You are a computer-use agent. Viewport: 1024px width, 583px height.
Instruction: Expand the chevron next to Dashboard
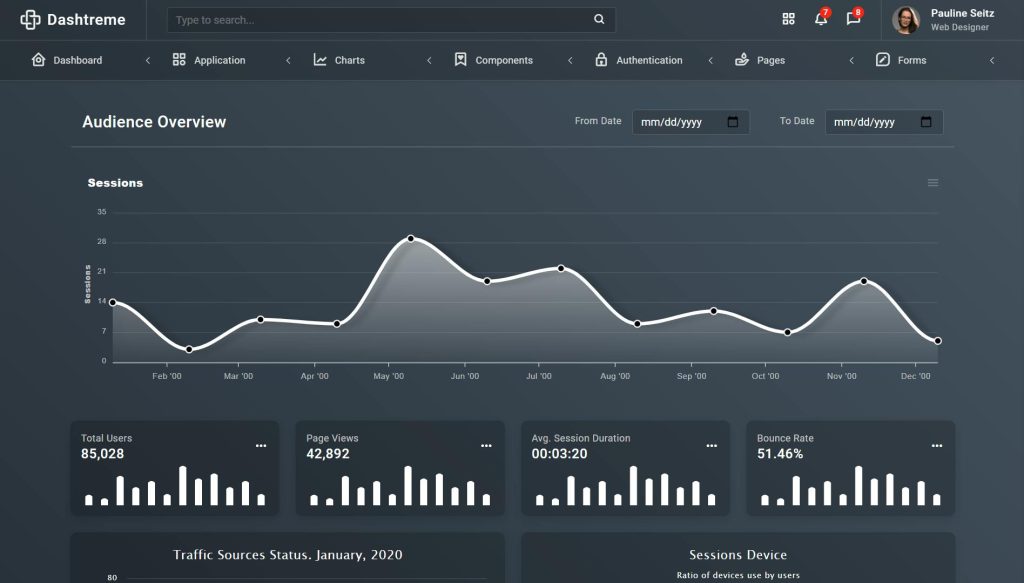[147, 60]
